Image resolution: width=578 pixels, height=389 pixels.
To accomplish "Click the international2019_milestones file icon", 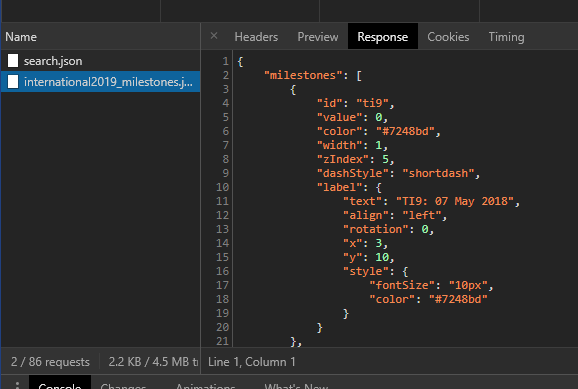I will click(13, 82).
